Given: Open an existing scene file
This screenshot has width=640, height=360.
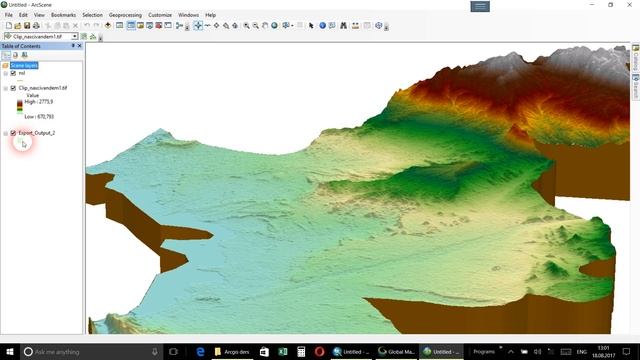Looking at the screenshot, I should 18,26.
